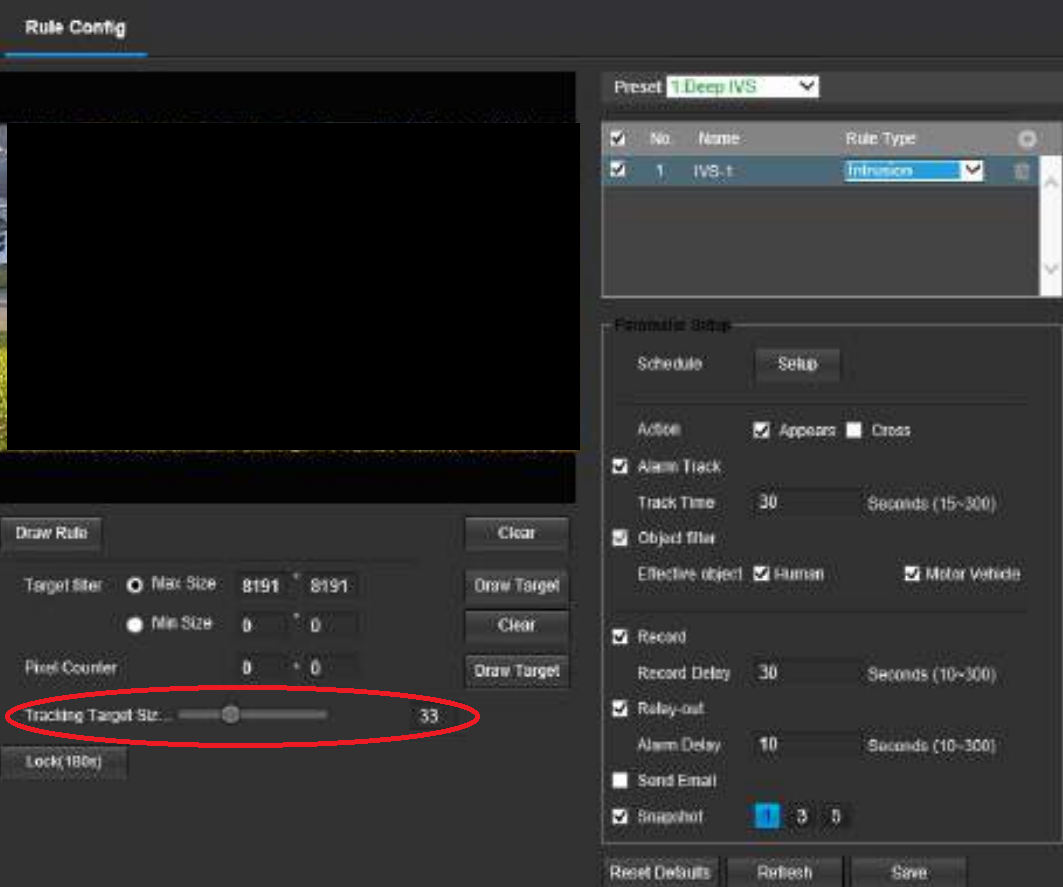Select the Max Size radio button
Screen dimensions: 1063x887
pyautogui.click(x=135, y=585)
